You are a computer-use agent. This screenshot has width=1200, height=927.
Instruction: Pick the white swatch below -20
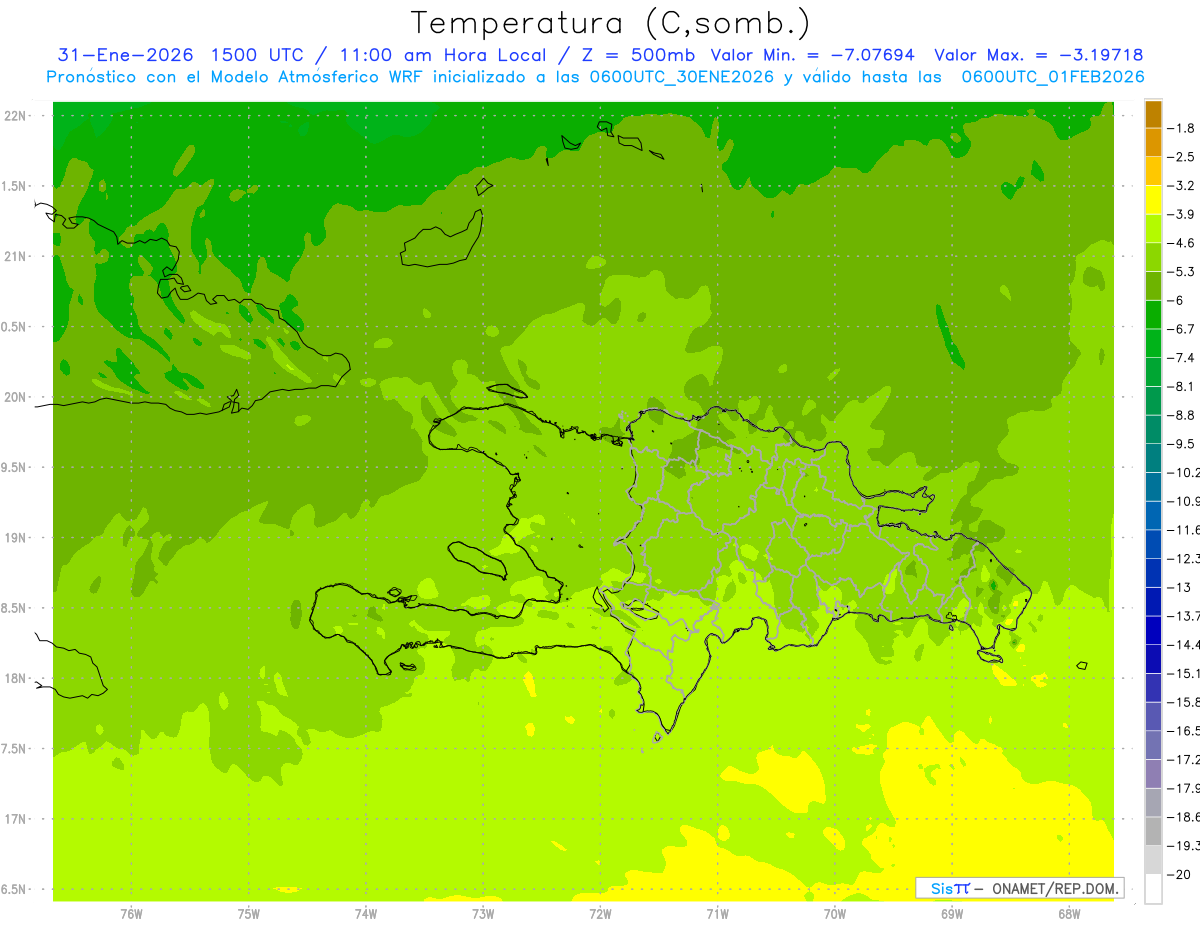pyautogui.click(x=1153, y=888)
